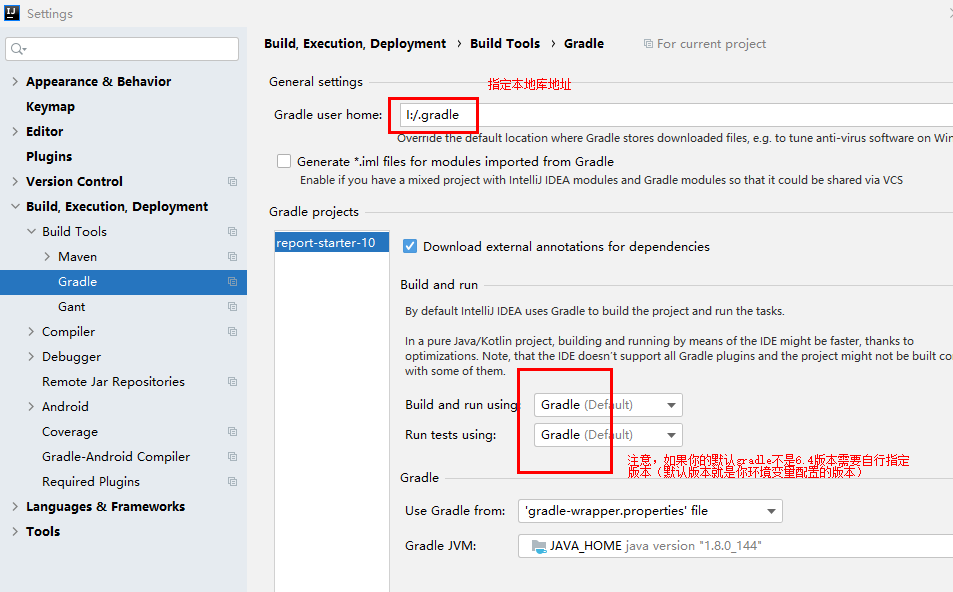This screenshot has height=592, width=953.
Task: Open Keymap settings page
Action: click(x=50, y=106)
